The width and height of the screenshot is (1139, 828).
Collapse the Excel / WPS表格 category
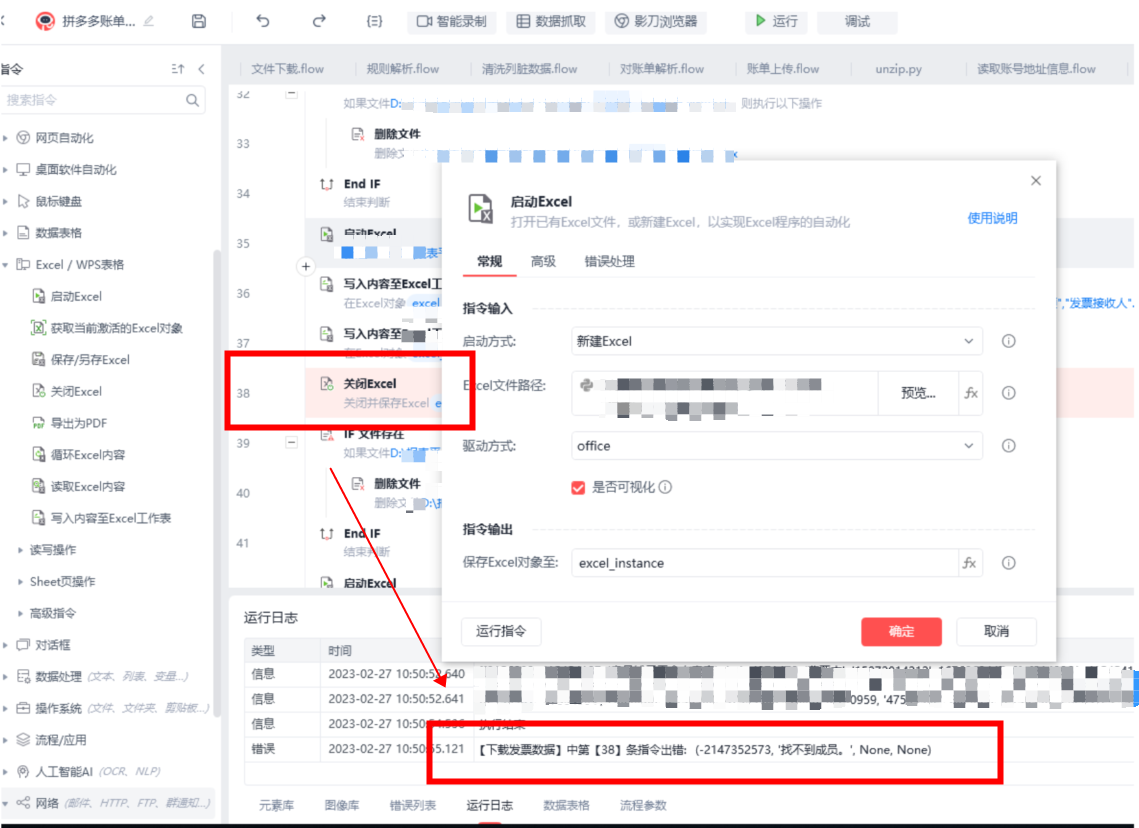[x=6, y=265]
